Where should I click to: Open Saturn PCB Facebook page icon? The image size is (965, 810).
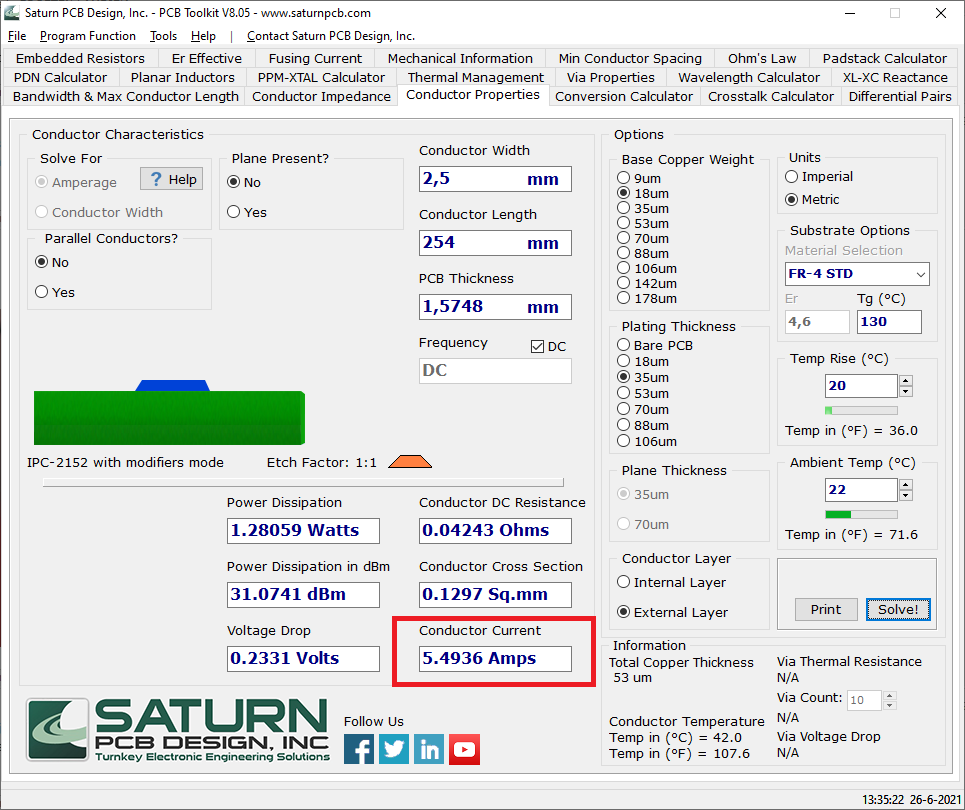[359, 749]
